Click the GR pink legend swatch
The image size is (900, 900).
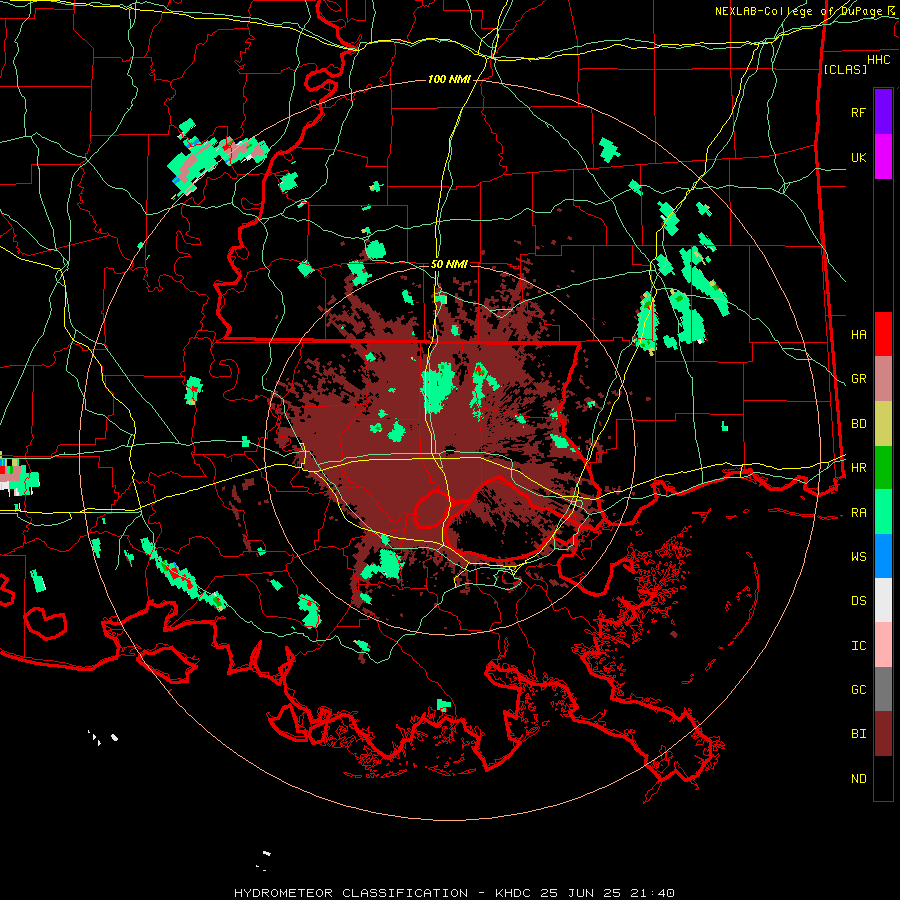point(883,379)
